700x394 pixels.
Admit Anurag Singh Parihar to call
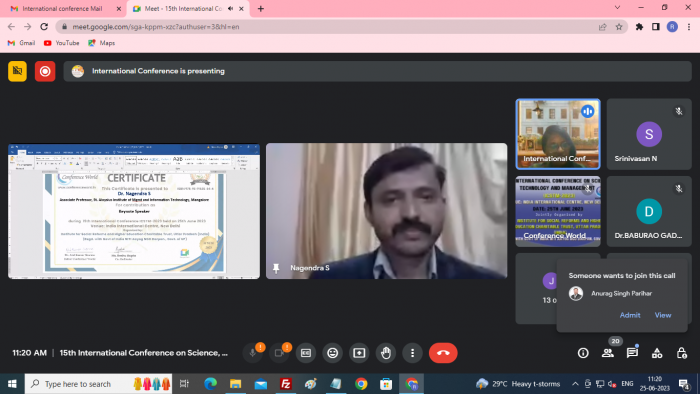coord(630,315)
